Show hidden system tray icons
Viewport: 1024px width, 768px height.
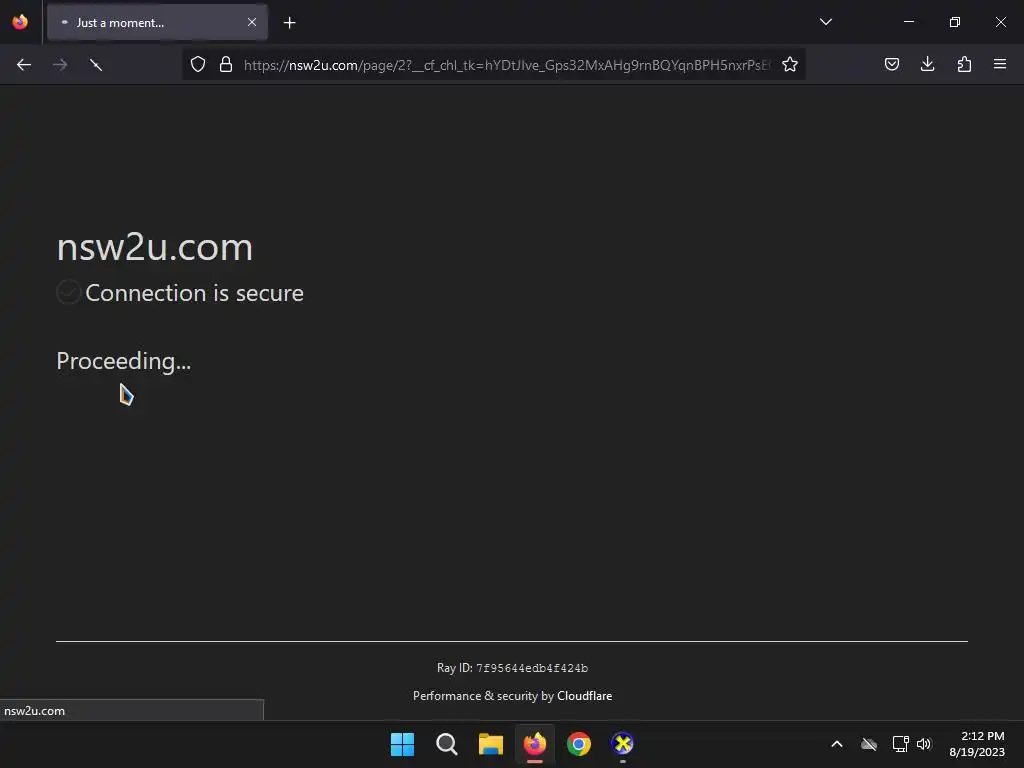(837, 744)
